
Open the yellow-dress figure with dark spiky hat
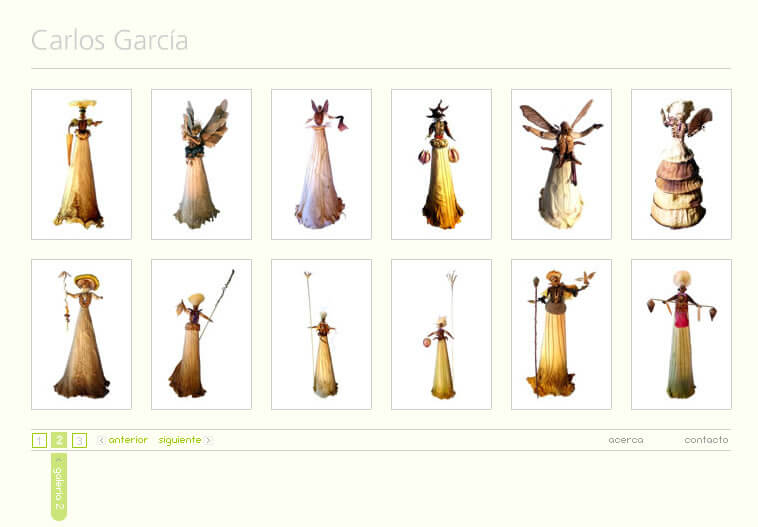click(441, 164)
